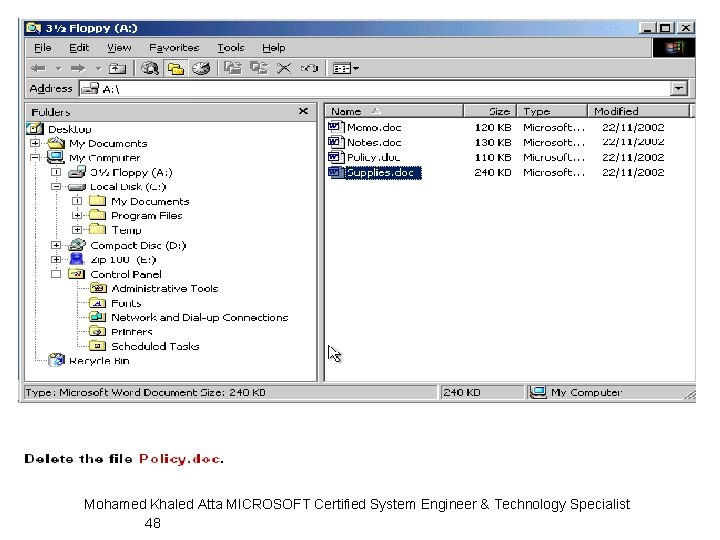Close the Folders pane

coord(304,111)
